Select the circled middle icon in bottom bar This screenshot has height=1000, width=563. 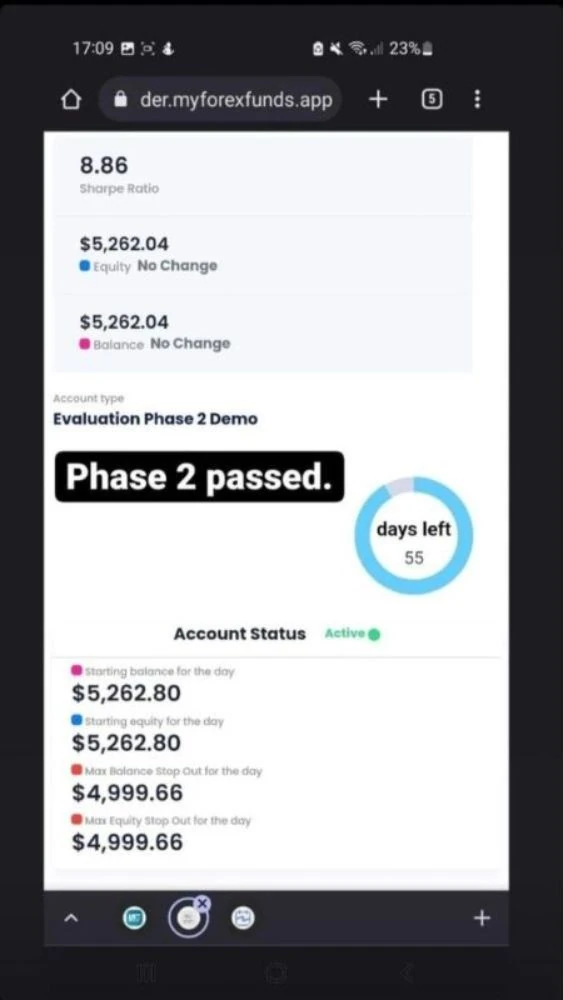187,918
